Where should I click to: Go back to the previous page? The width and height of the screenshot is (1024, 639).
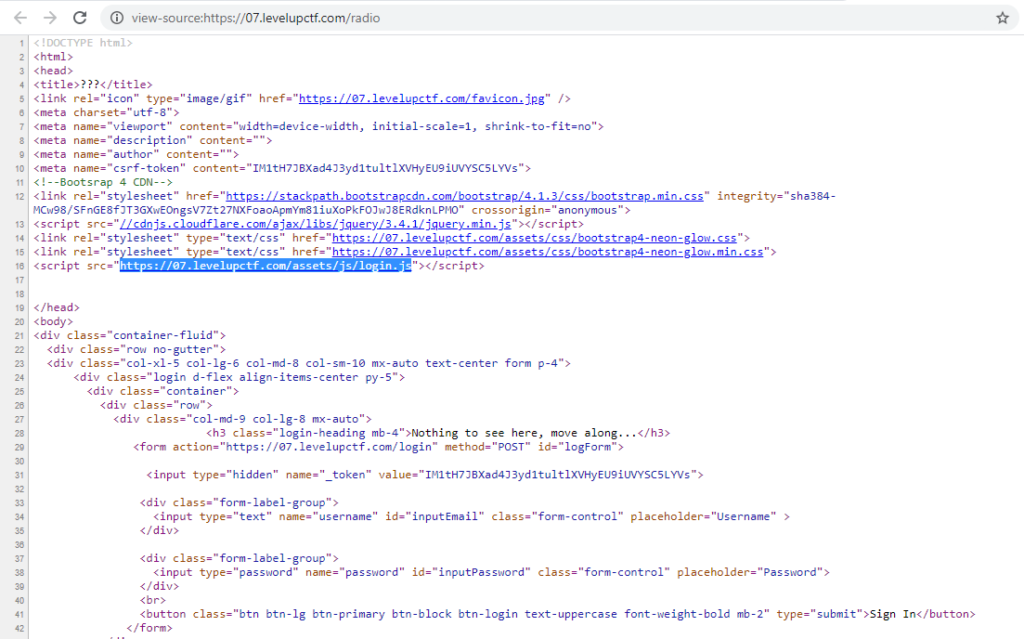point(20,18)
